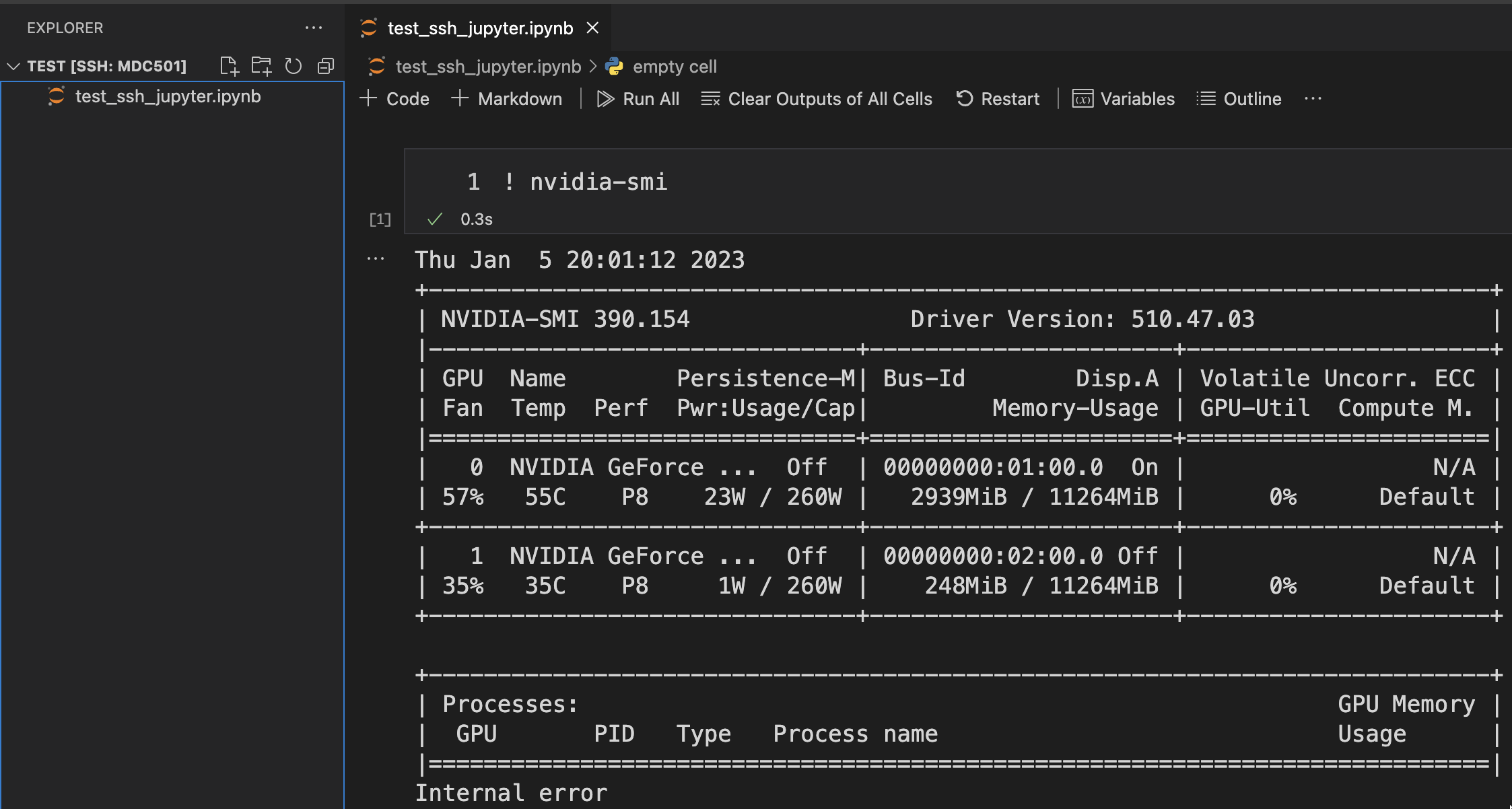Add a new Code cell

coord(394,99)
